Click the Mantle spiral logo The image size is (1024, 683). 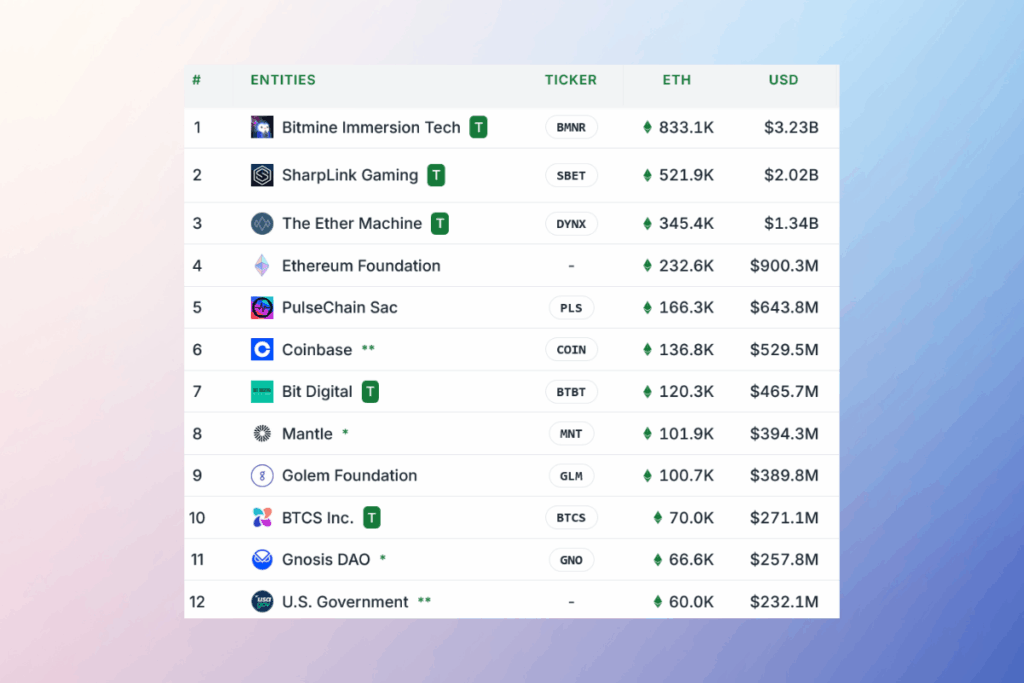click(261, 433)
